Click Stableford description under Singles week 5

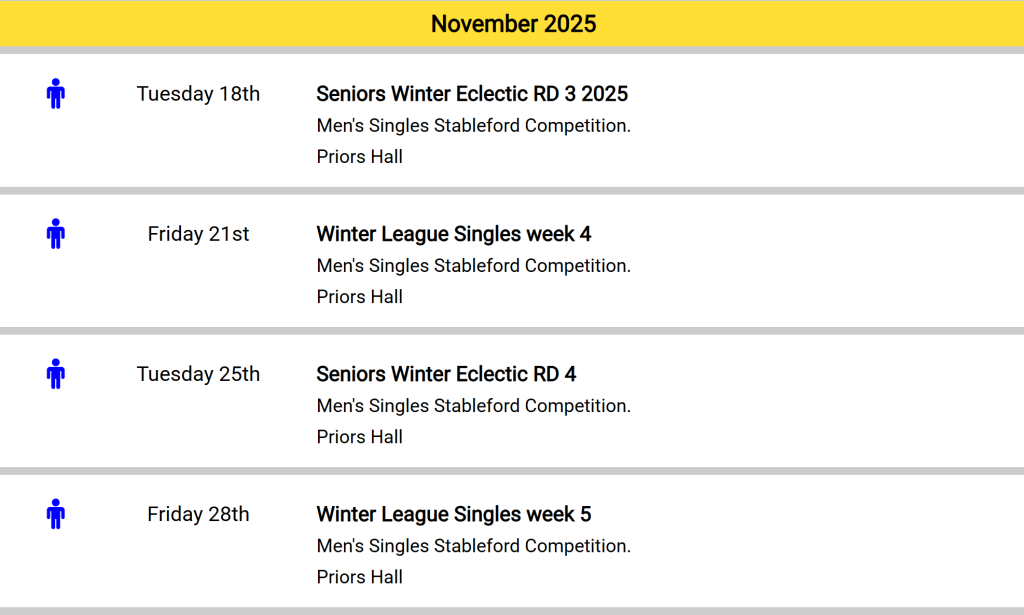473,546
